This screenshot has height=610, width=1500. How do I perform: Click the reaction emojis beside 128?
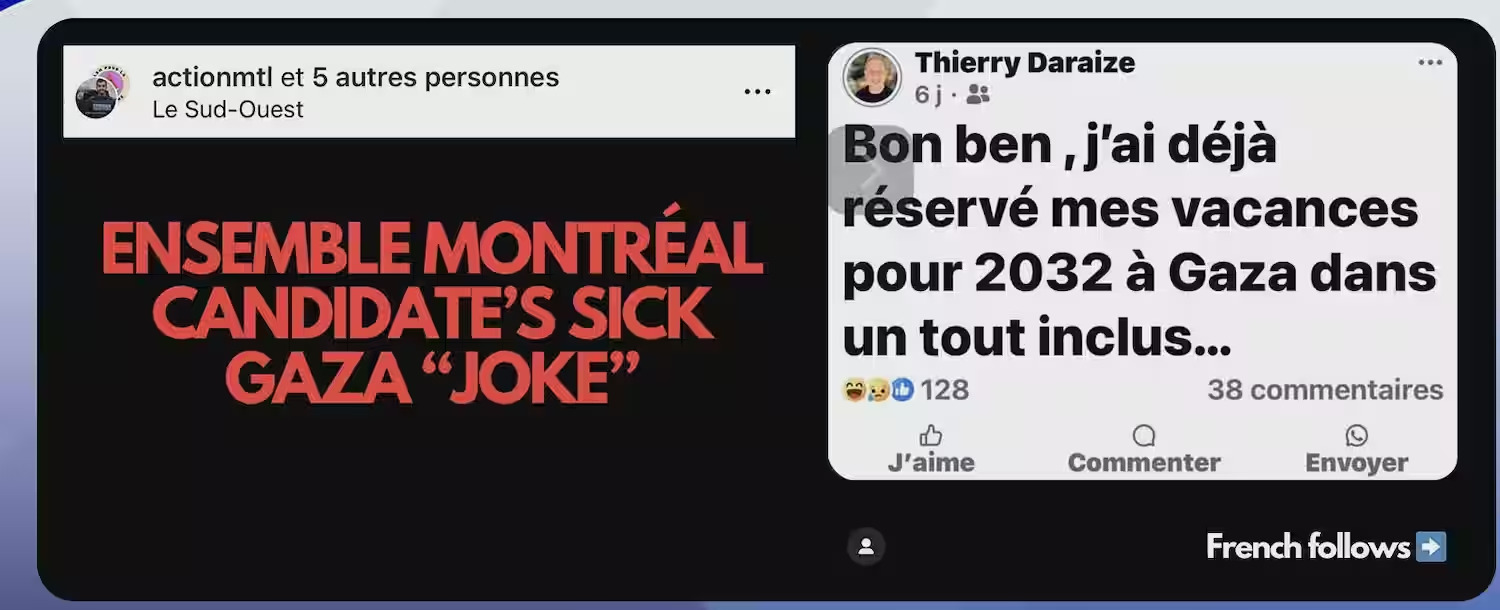point(878,390)
